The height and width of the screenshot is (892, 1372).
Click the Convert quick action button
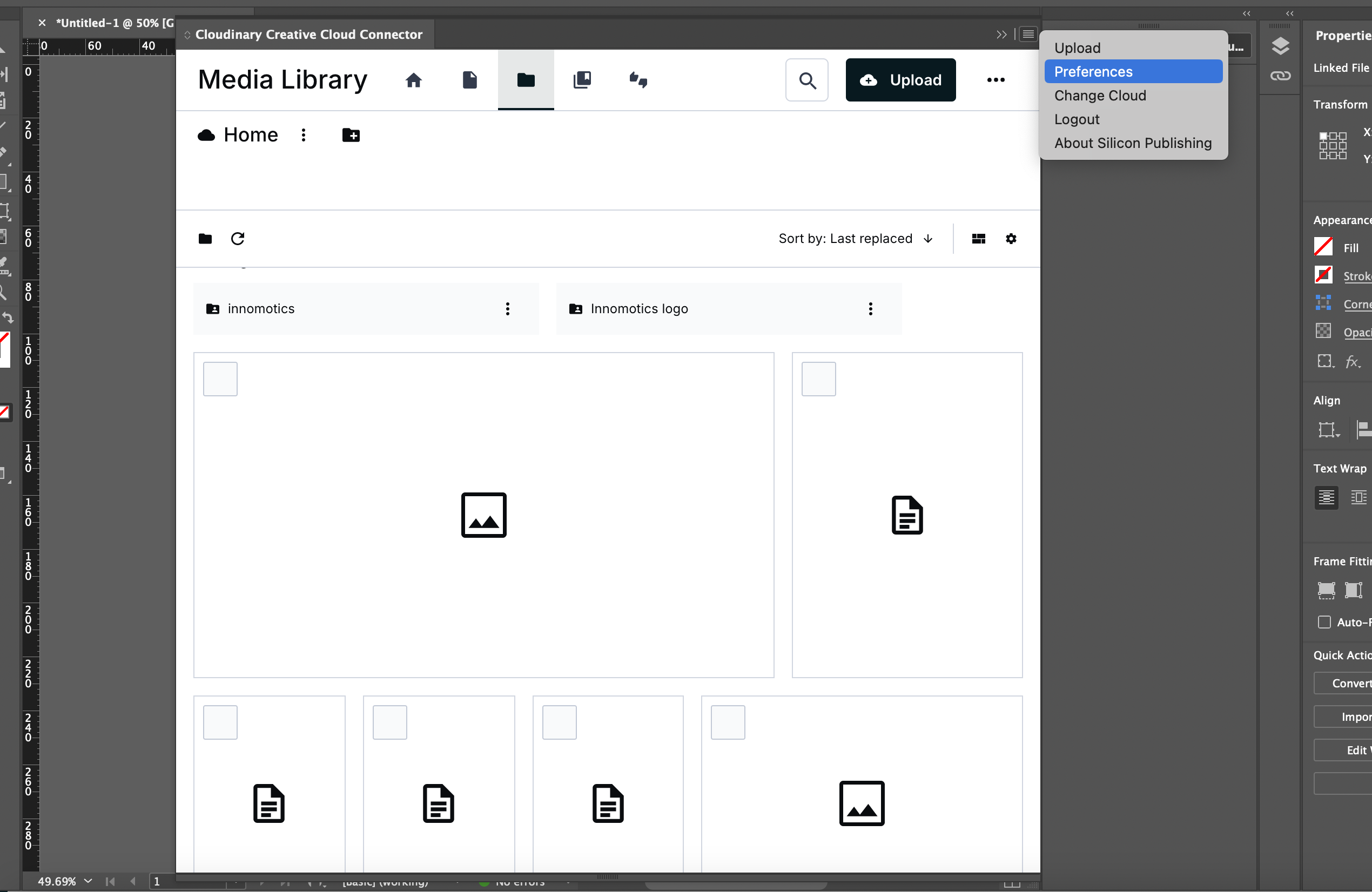(x=1343, y=684)
